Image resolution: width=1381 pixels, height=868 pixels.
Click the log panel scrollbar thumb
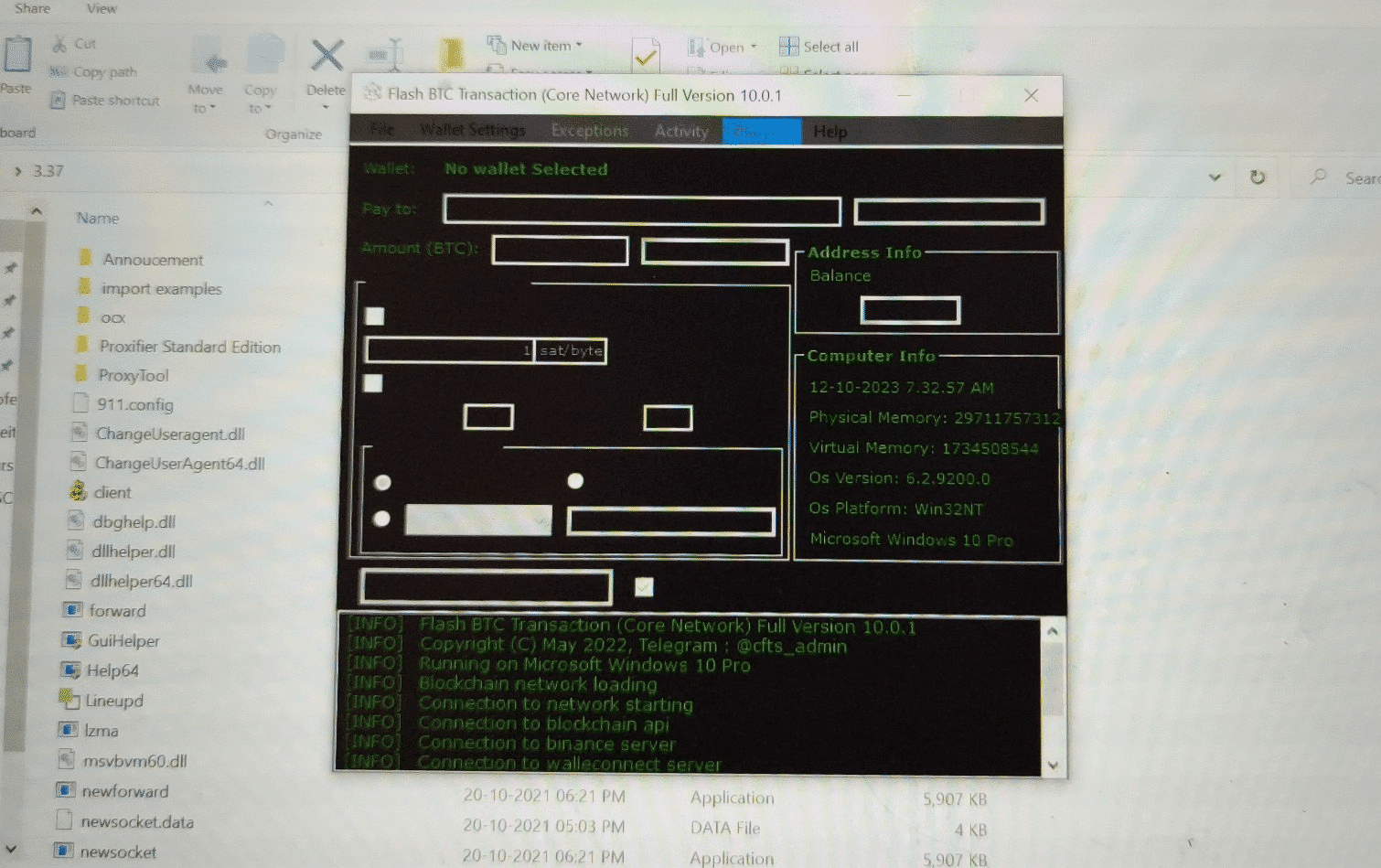click(1052, 678)
